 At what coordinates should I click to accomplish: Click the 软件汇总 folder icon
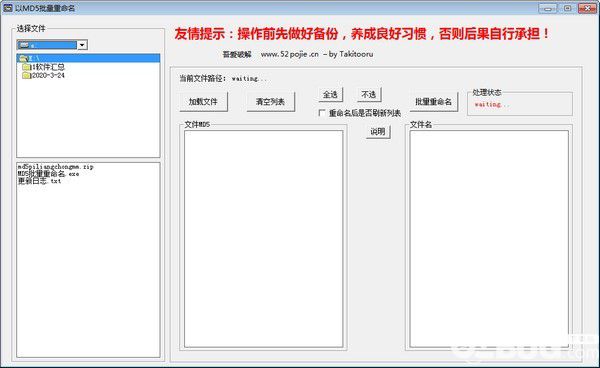[x=26, y=67]
